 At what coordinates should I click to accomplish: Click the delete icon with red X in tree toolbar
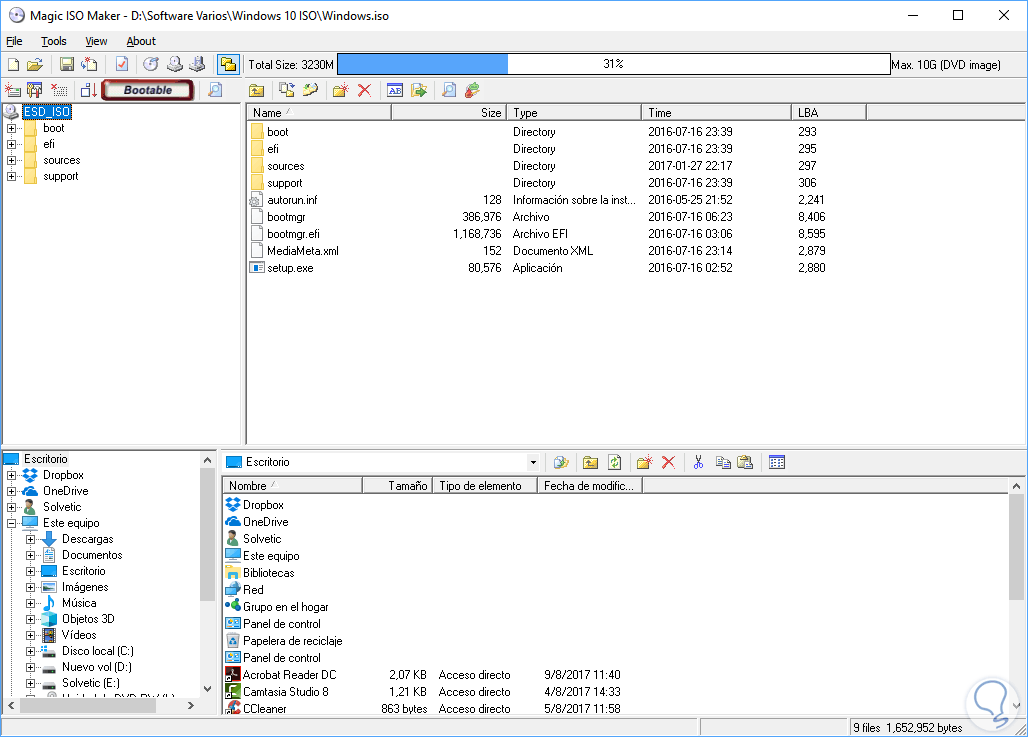tap(60, 90)
